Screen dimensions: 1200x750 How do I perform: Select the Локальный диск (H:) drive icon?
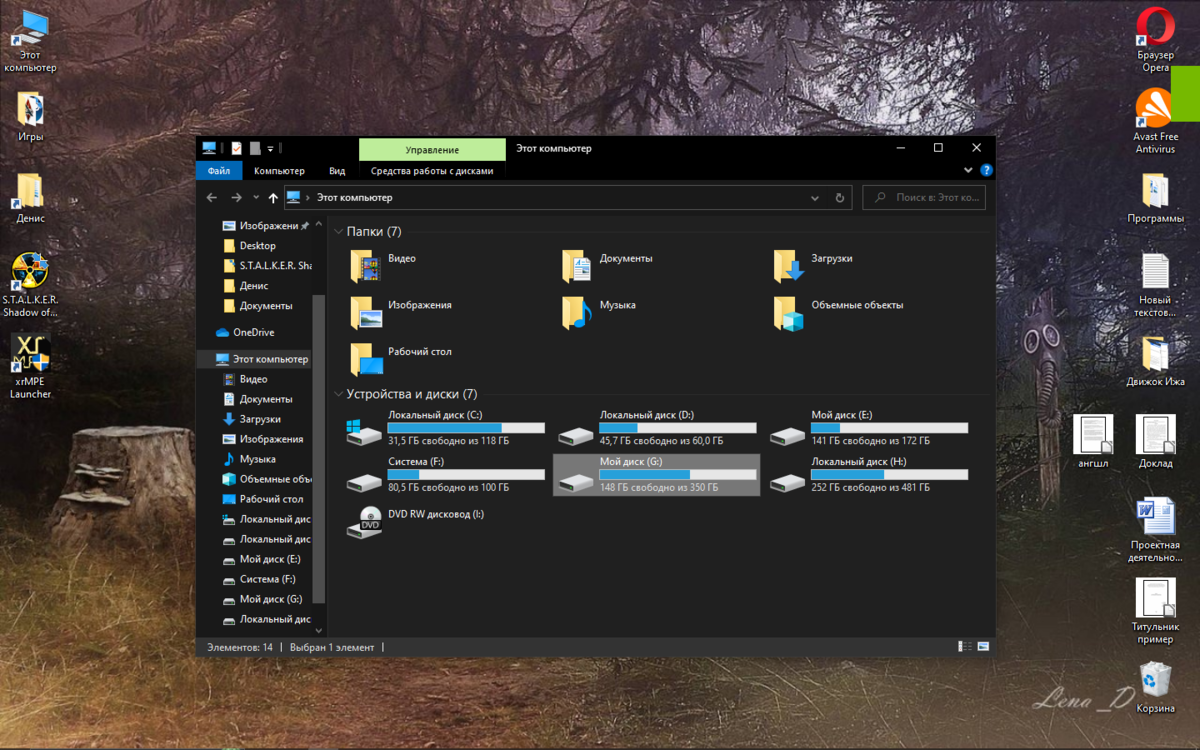(788, 482)
